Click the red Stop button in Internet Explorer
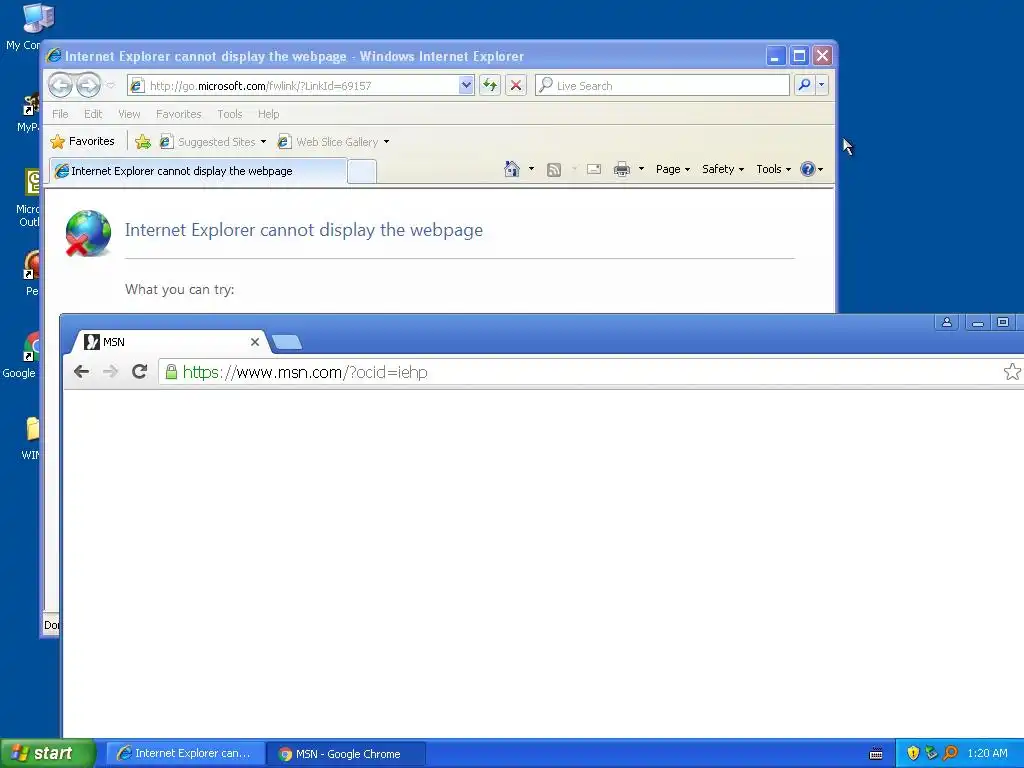 pyautogui.click(x=516, y=85)
